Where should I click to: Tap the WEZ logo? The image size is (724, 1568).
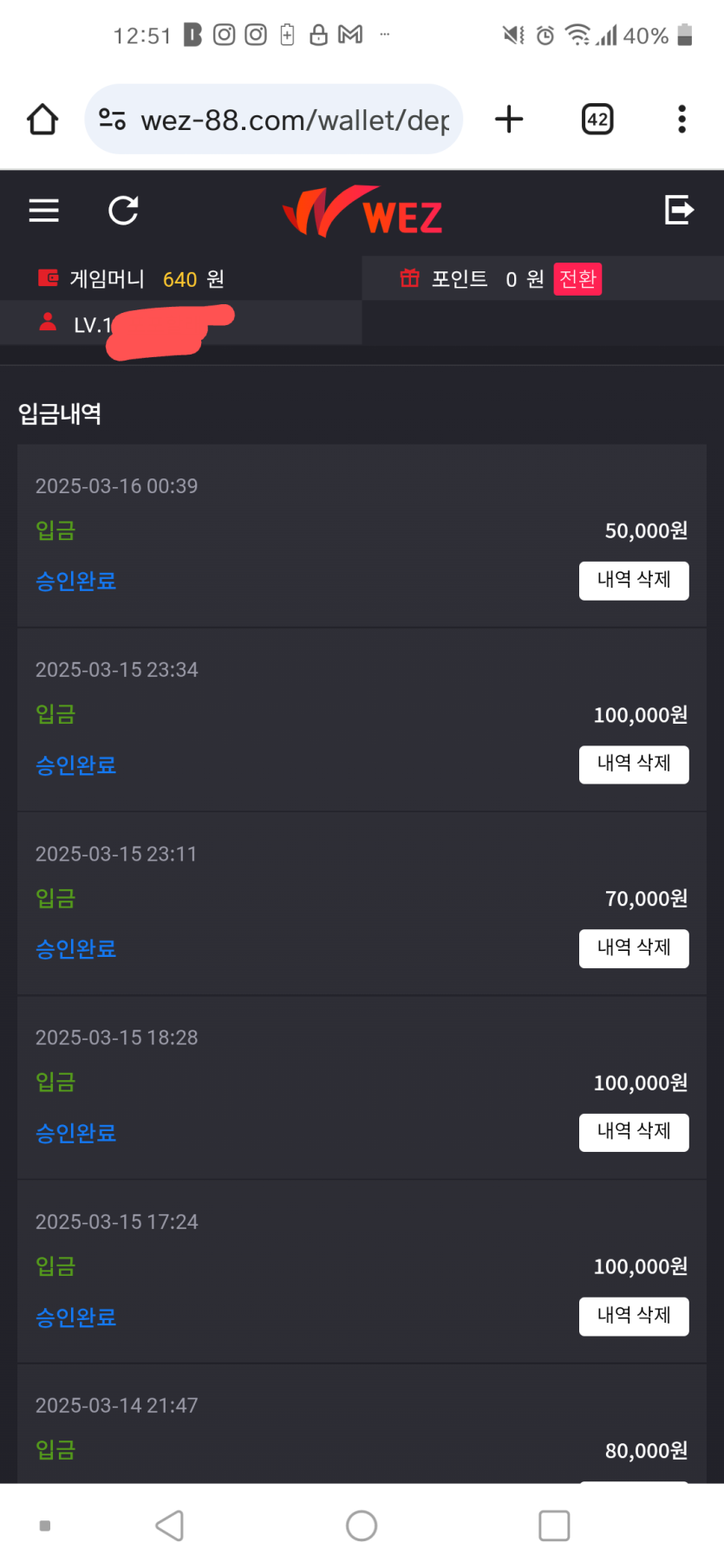pos(362,211)
